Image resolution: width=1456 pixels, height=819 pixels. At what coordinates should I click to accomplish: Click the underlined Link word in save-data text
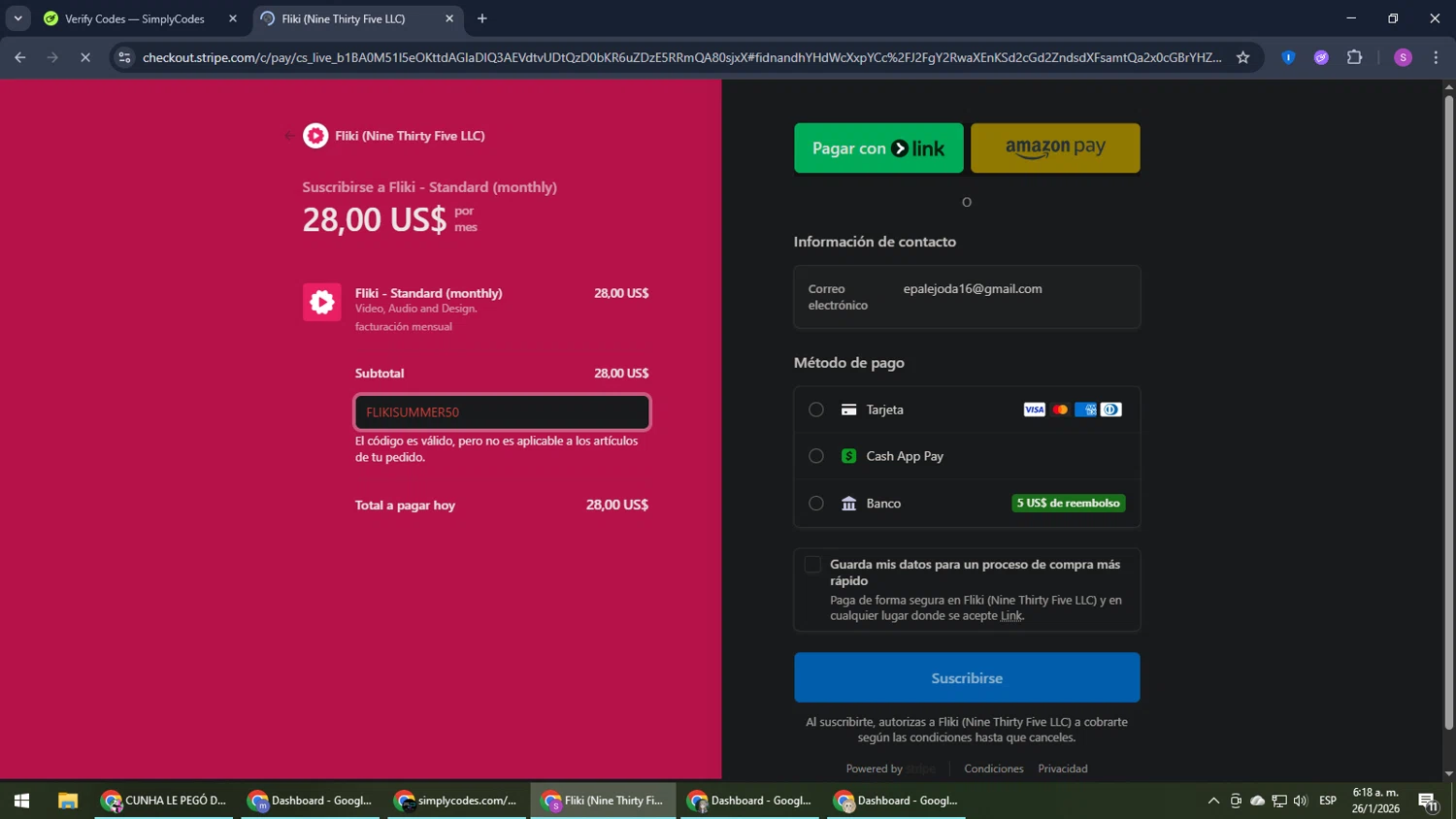point(1011,616)
